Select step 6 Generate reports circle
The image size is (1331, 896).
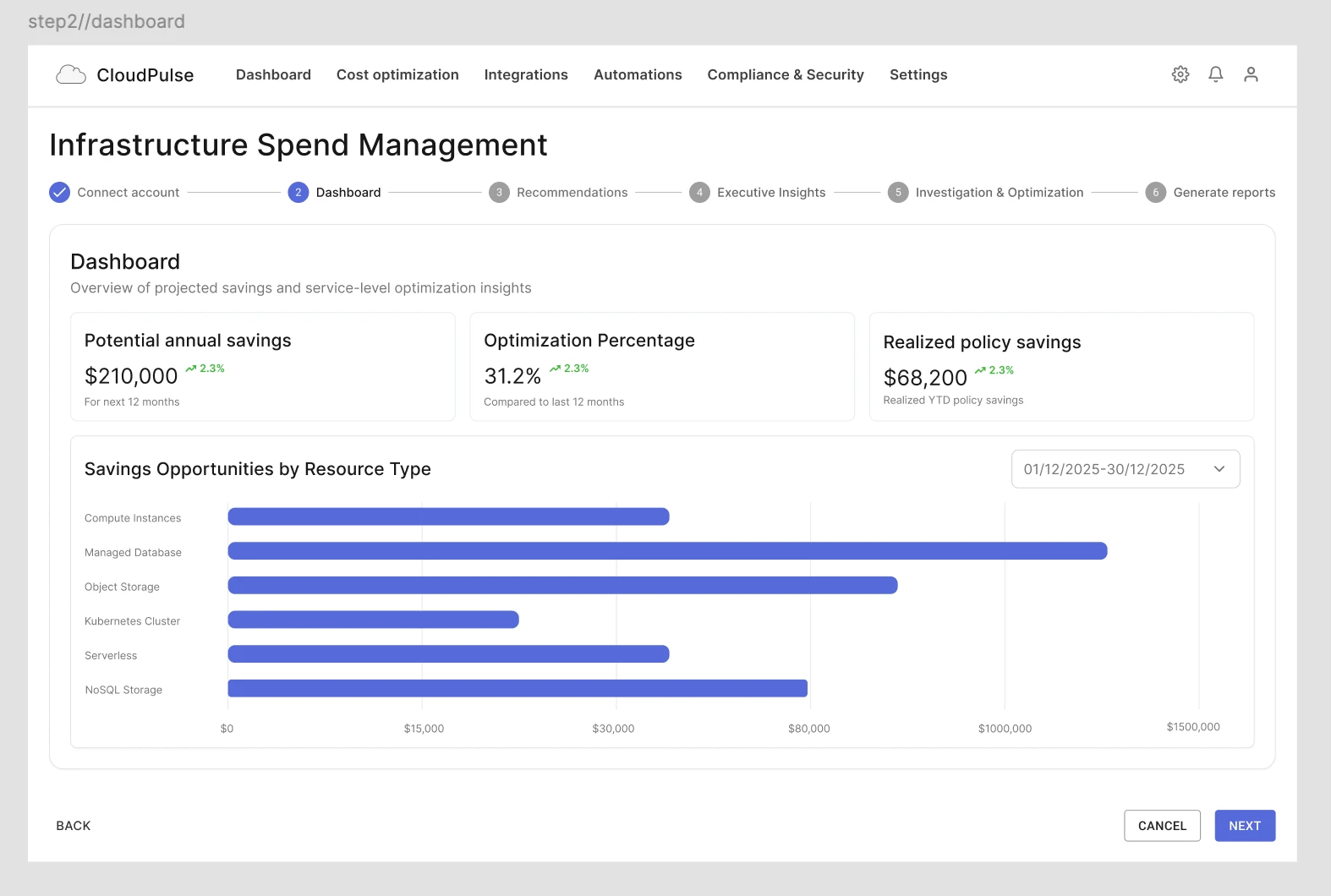(1155, 193)
